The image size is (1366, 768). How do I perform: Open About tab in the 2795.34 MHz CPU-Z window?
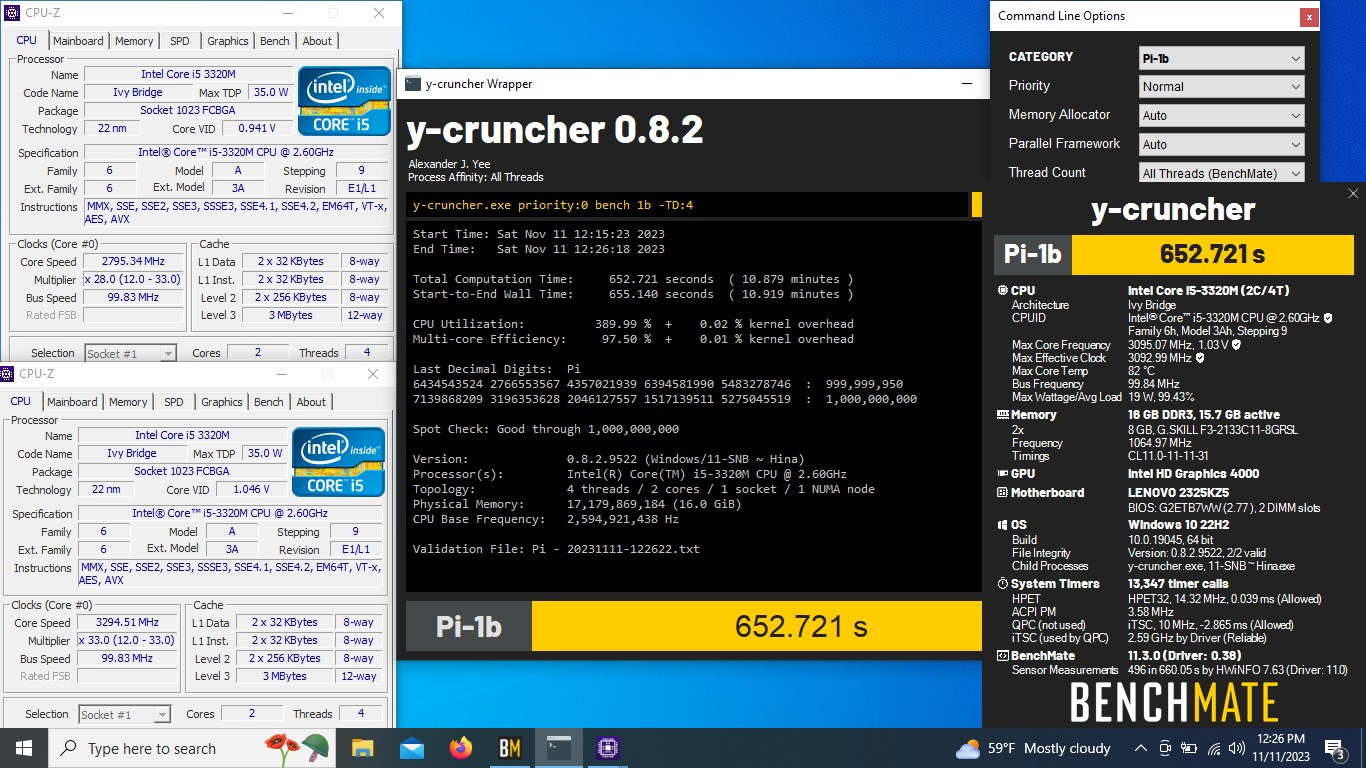click(317, 41)
